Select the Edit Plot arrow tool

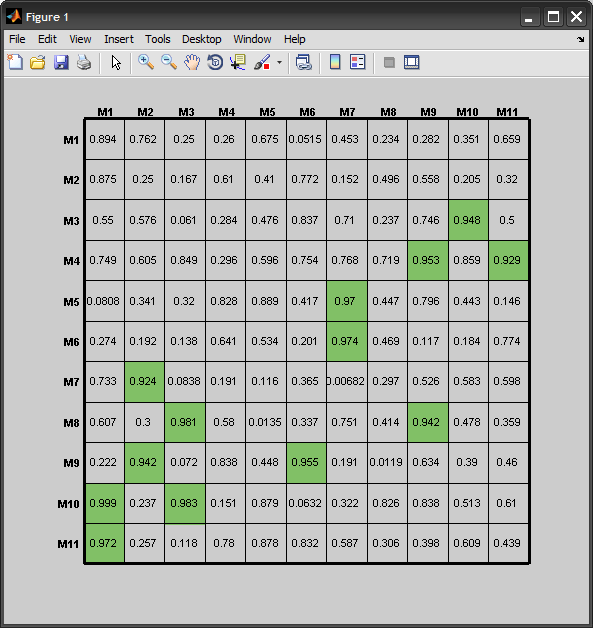point(116,62)
